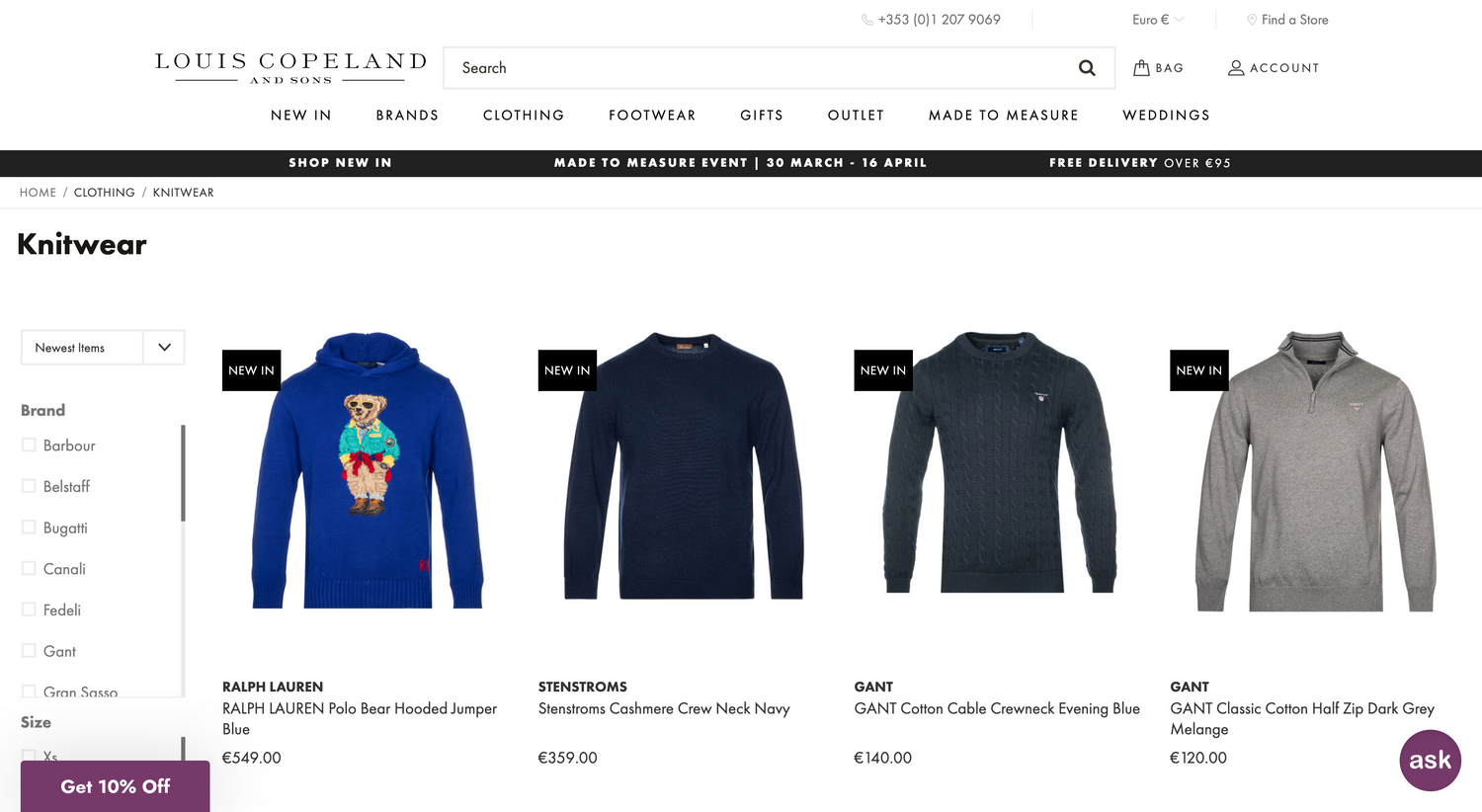Click the Find a Store pin icon
The image size is (1482, 812).
[x=1252, y=20]
